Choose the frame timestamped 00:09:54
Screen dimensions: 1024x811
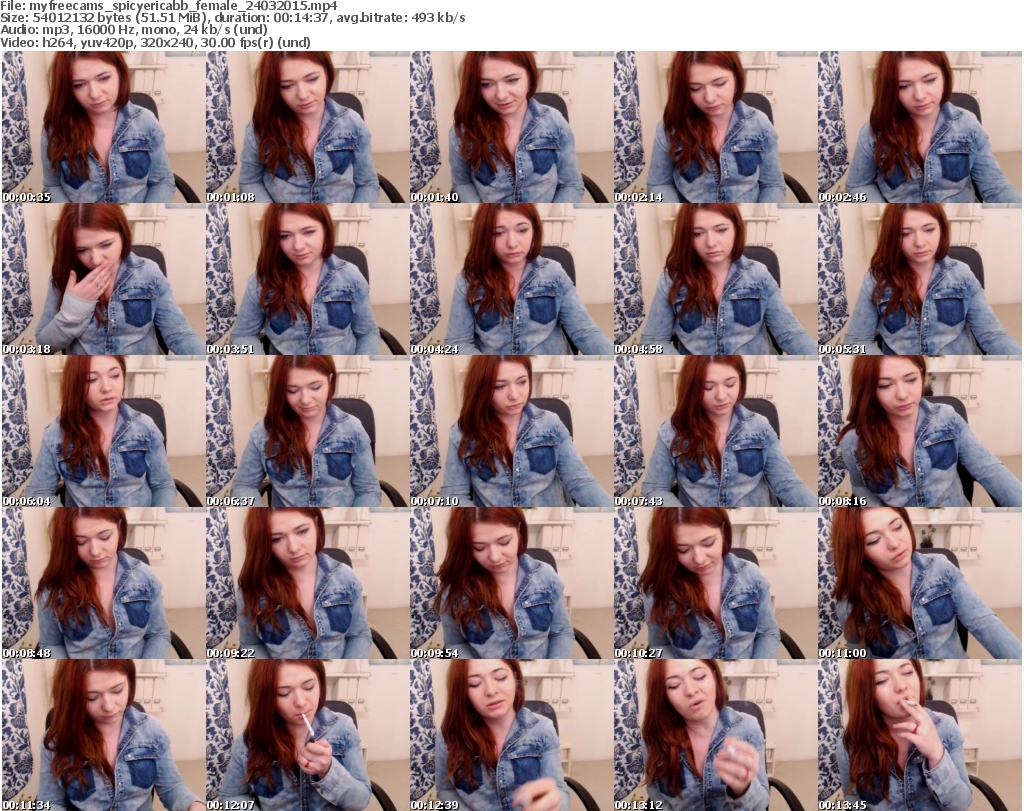click(511, 583)
